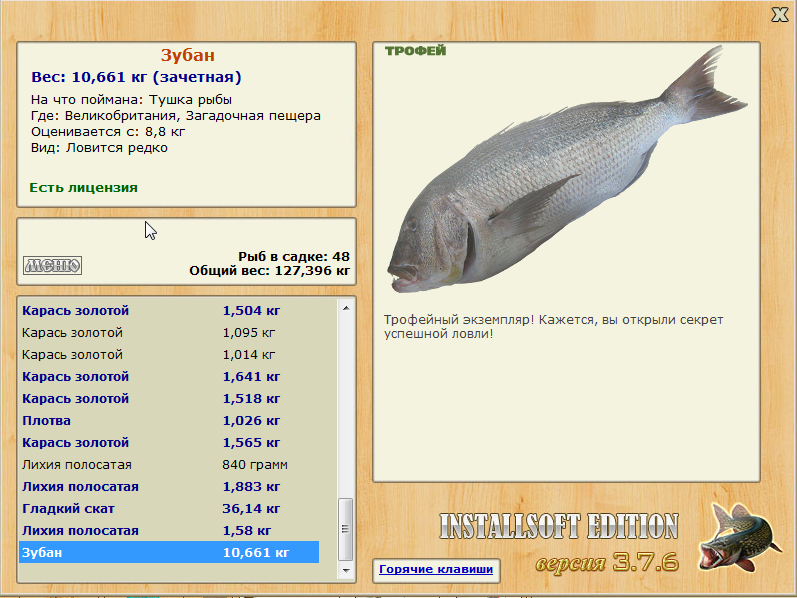Close the fish keepnet window
Screen dimensions: 797x598
click(780, 14)
